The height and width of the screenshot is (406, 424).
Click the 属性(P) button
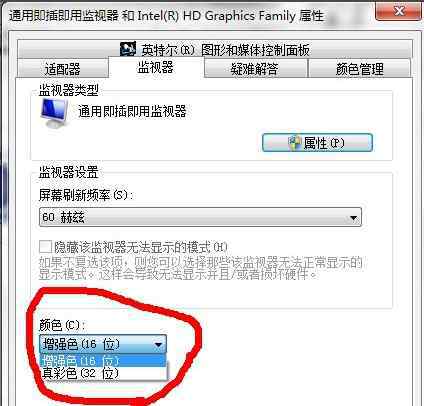tap(317, 143)
